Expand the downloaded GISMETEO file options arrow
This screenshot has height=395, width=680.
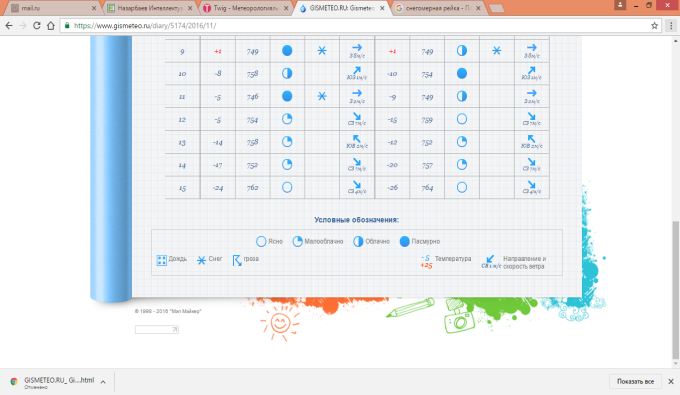tap(103, 382)
